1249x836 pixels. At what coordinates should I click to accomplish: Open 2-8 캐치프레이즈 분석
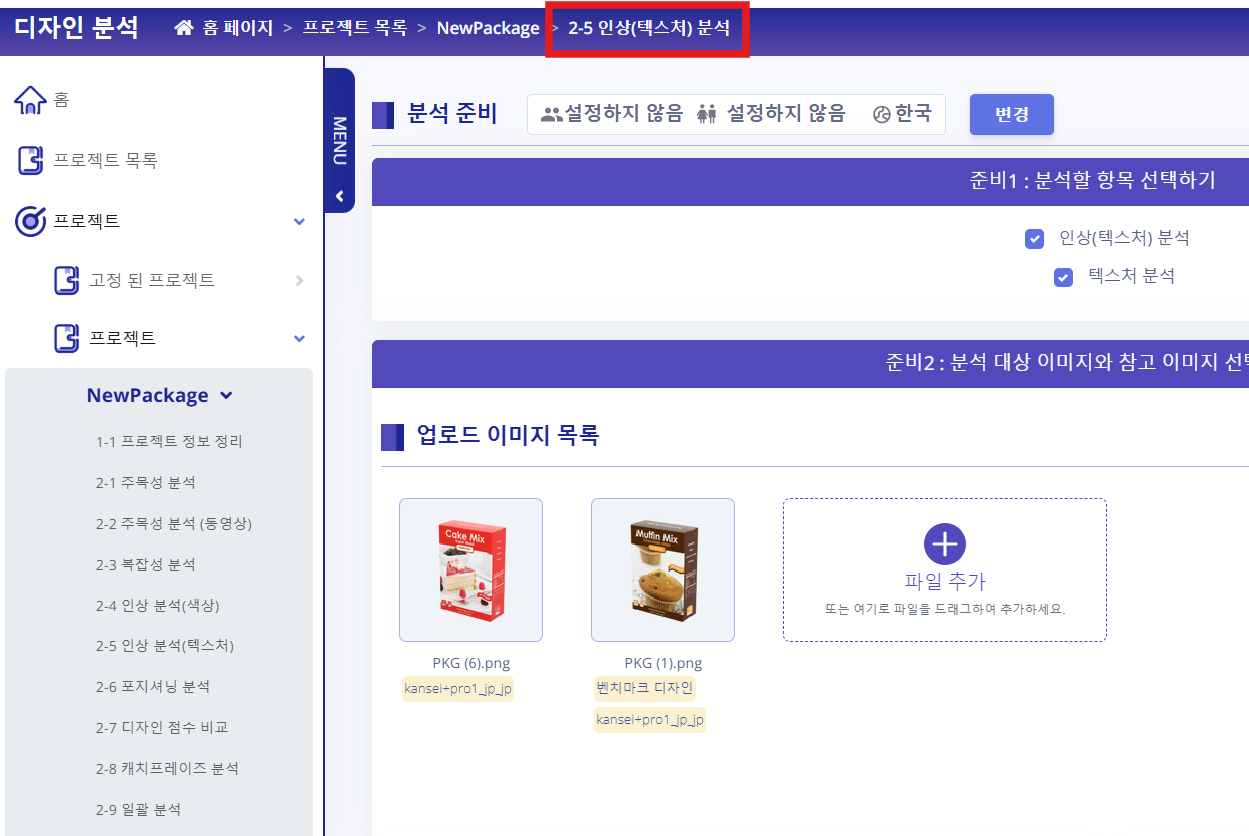[168, 768]
